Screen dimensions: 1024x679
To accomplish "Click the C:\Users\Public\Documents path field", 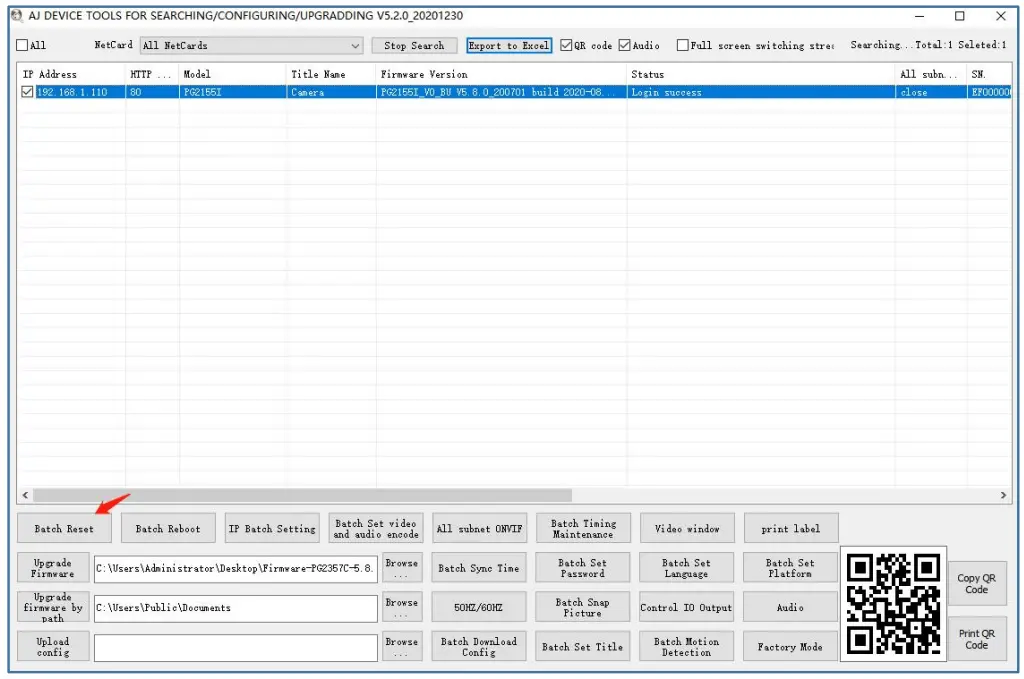I will [x=236, y=608].
